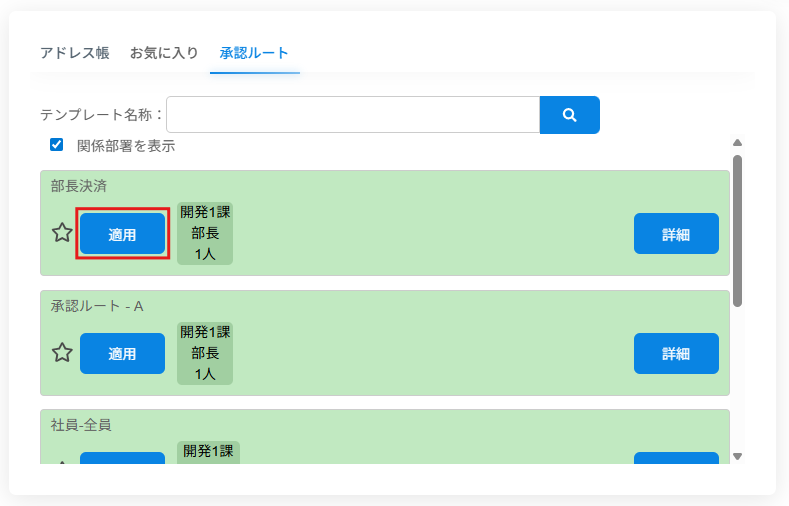The image size is (789, 506).
Task: Focus the テンプレート名称 input field
Action: point(353,115)
